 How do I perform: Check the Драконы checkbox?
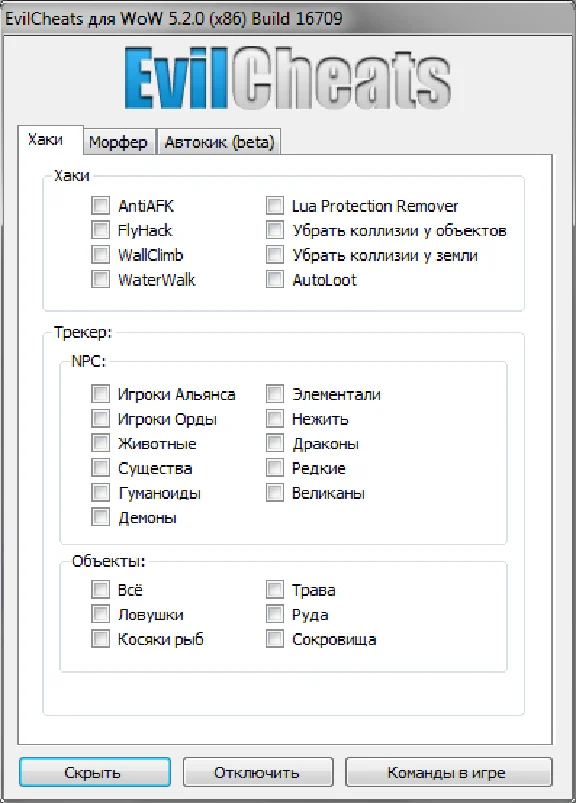[275, 443]
